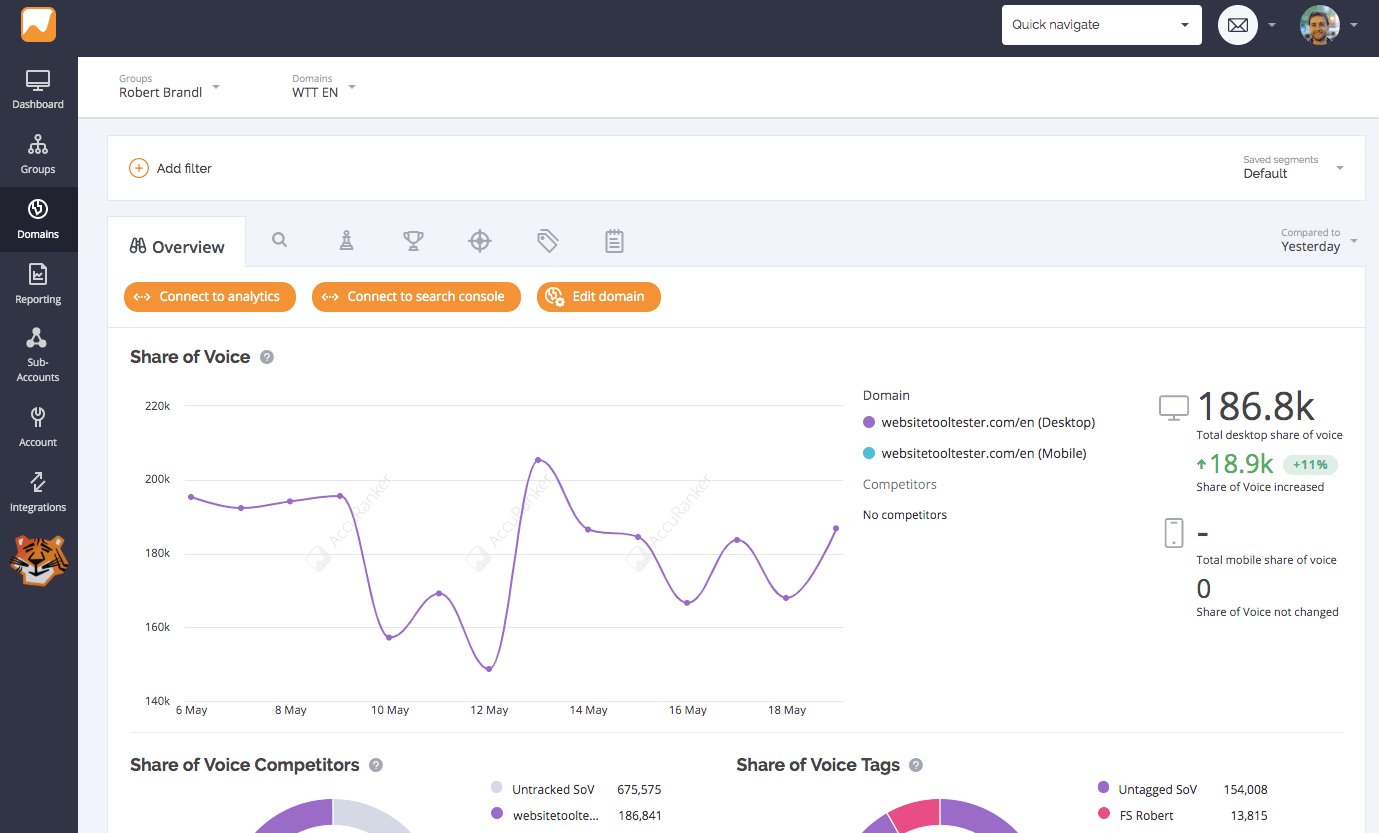The height and width of the screenshot is (833, 1379).
Task: Click the 186.8k desktop share value
Action: (1256, 406)
